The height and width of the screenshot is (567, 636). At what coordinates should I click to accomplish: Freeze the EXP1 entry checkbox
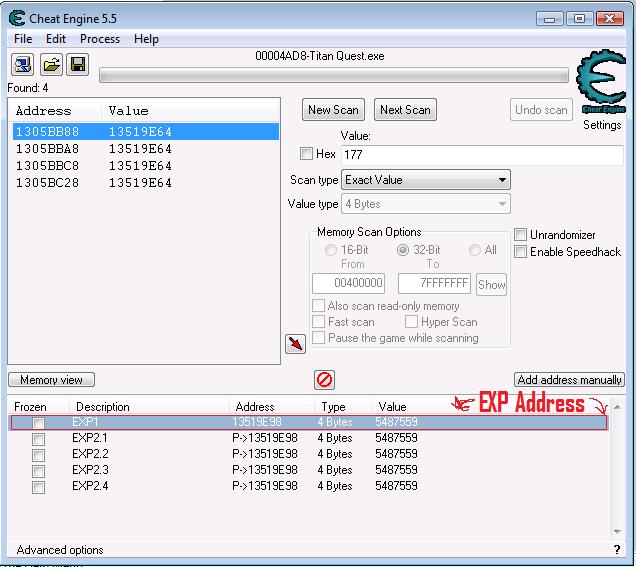(39, 423)
